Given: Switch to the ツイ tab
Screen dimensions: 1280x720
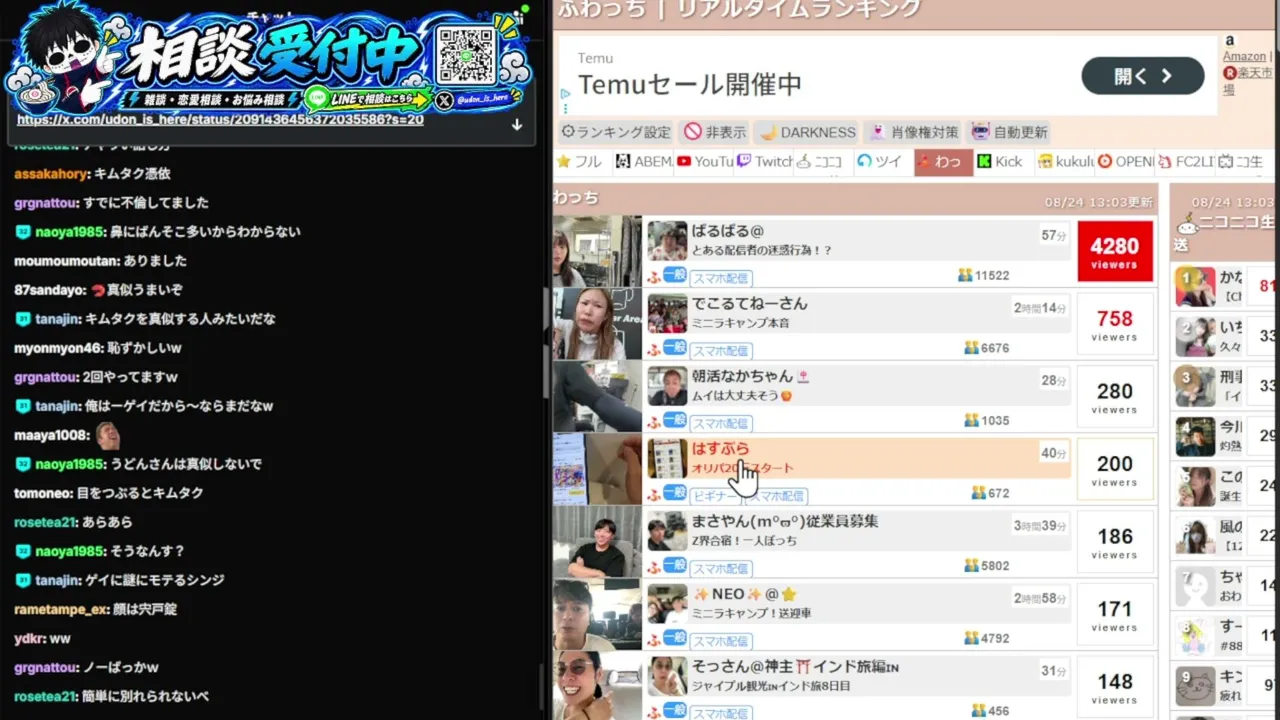Looking at the screenshot, I should tap(883, 162).
